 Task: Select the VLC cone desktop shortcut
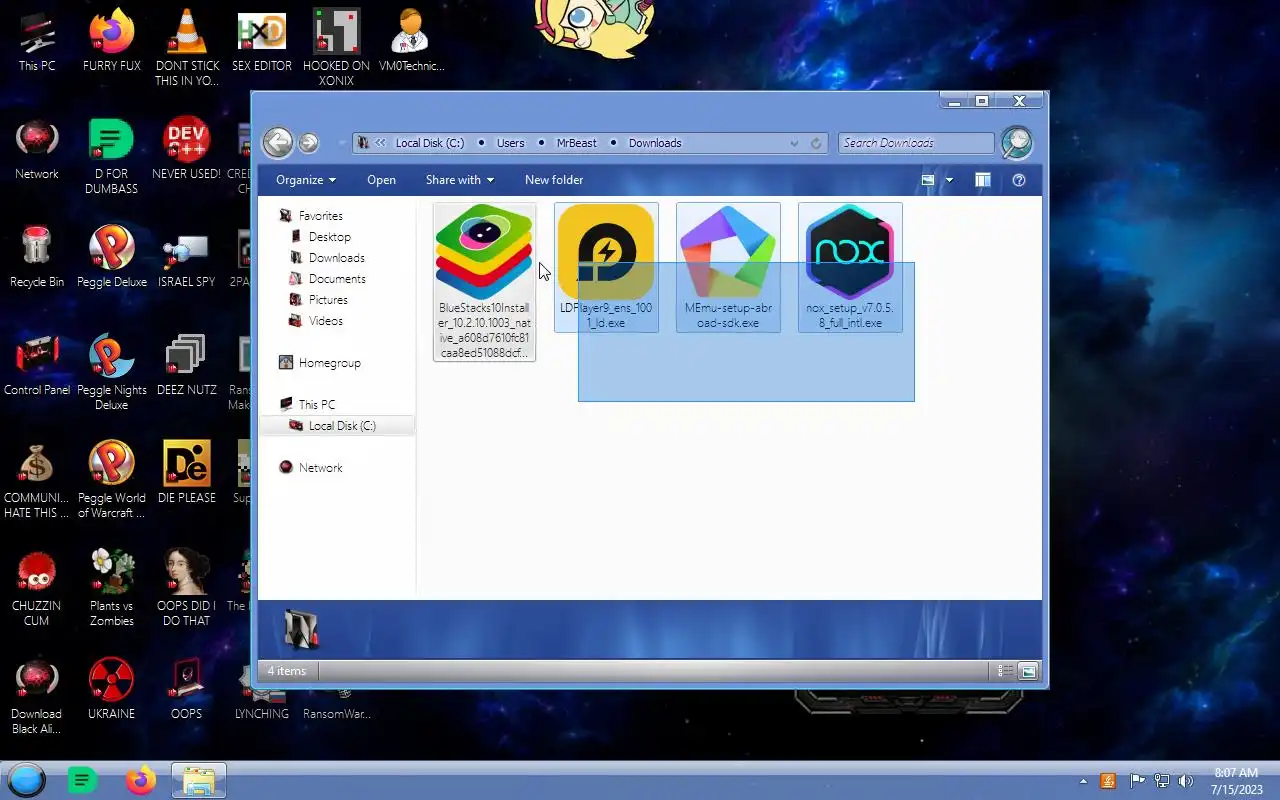(x=187, y=48)
